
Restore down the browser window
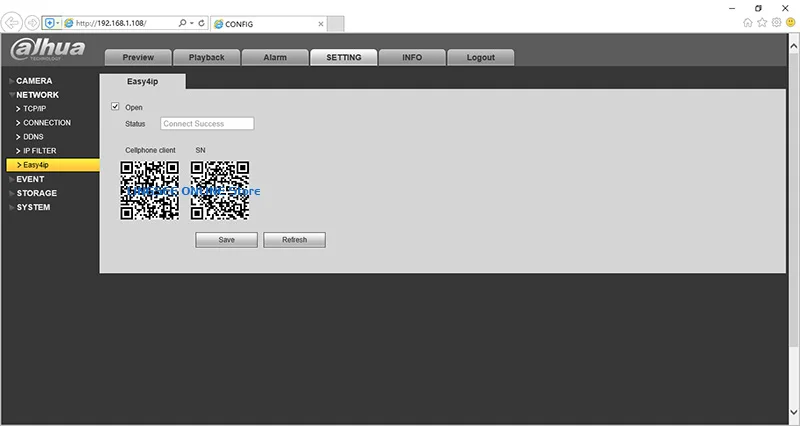click(758, 8)
